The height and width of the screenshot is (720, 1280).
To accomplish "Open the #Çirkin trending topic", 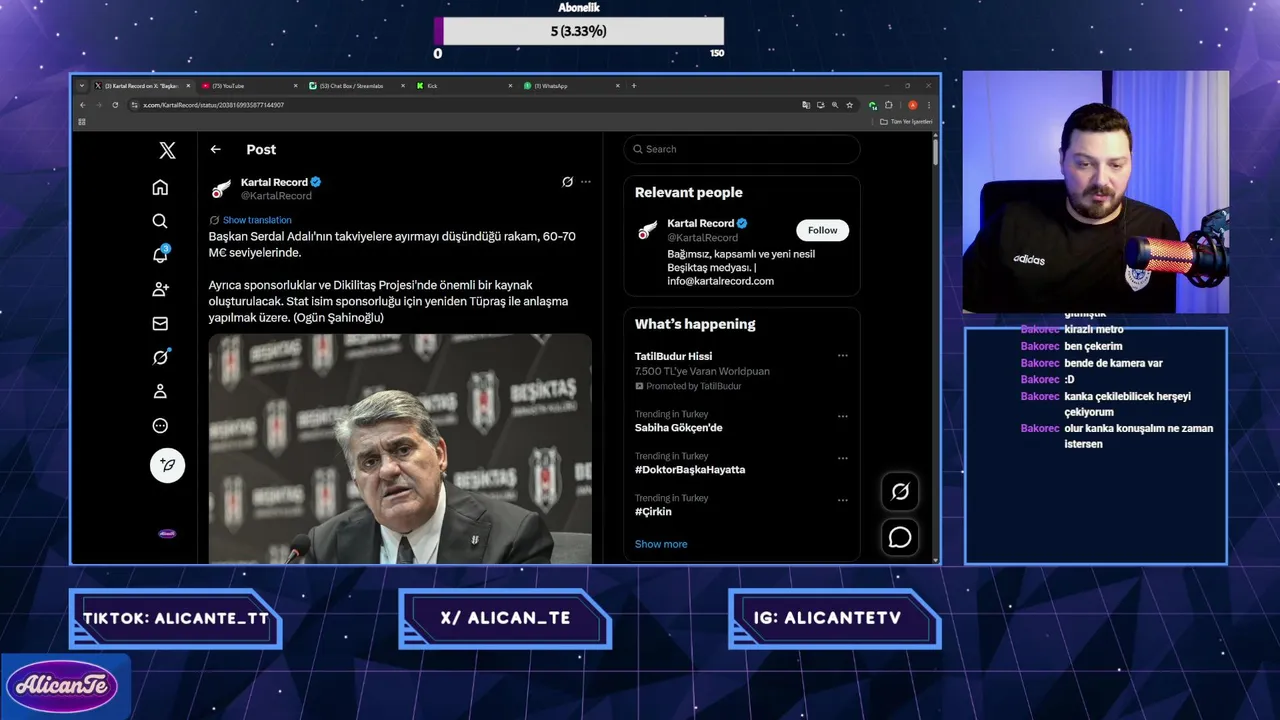I will pos(653,511).
